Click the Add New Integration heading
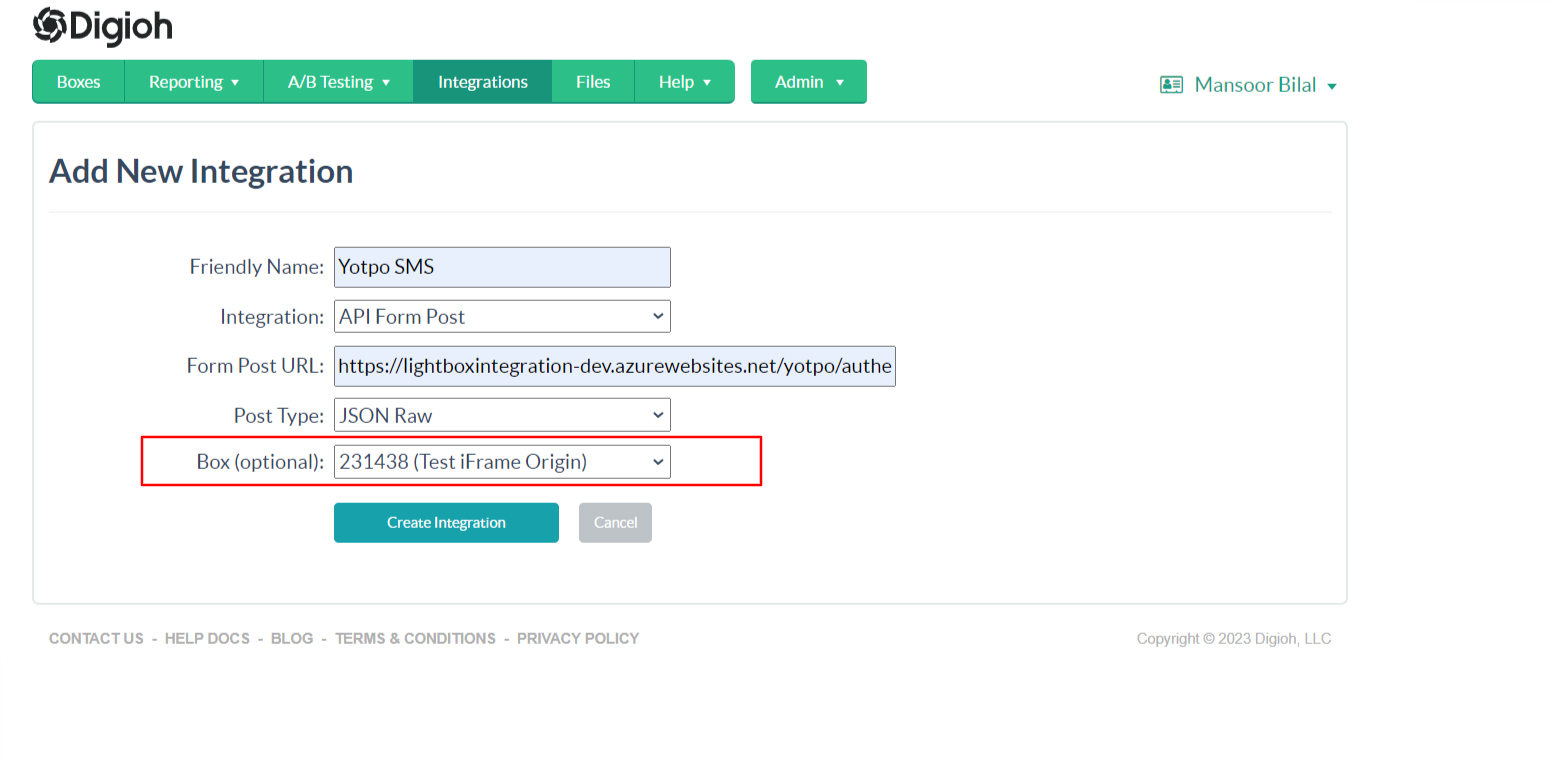Viewport: 1552px width, 779px height. pyautogui.click(x=201, y=171)
